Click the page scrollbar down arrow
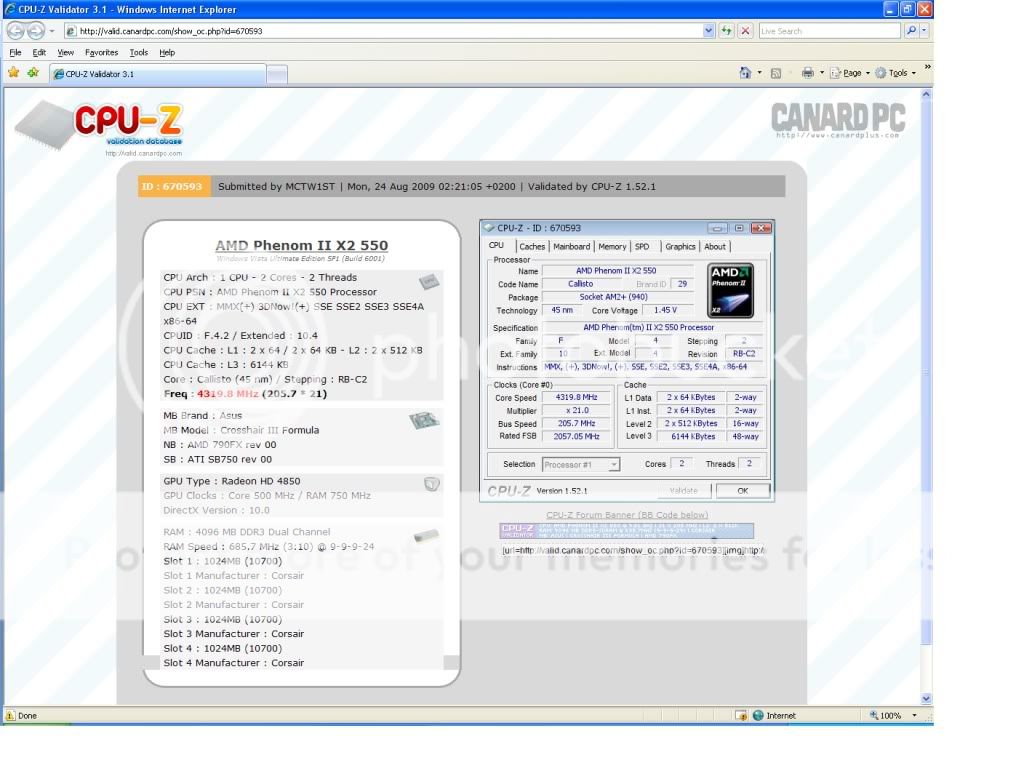 (926, 698)
